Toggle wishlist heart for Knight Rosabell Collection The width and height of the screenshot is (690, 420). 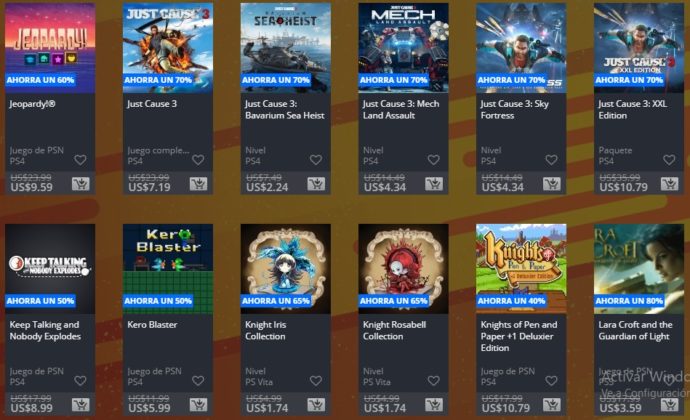[433, 381]
